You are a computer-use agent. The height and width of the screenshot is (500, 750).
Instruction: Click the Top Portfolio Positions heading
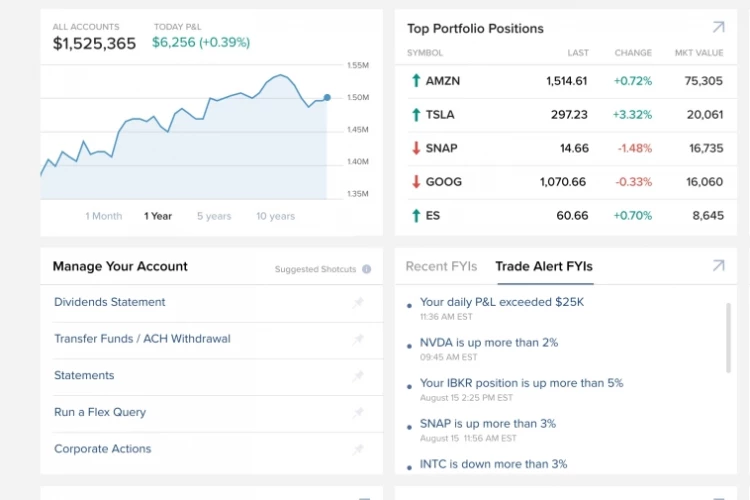(x=475, y=29)
